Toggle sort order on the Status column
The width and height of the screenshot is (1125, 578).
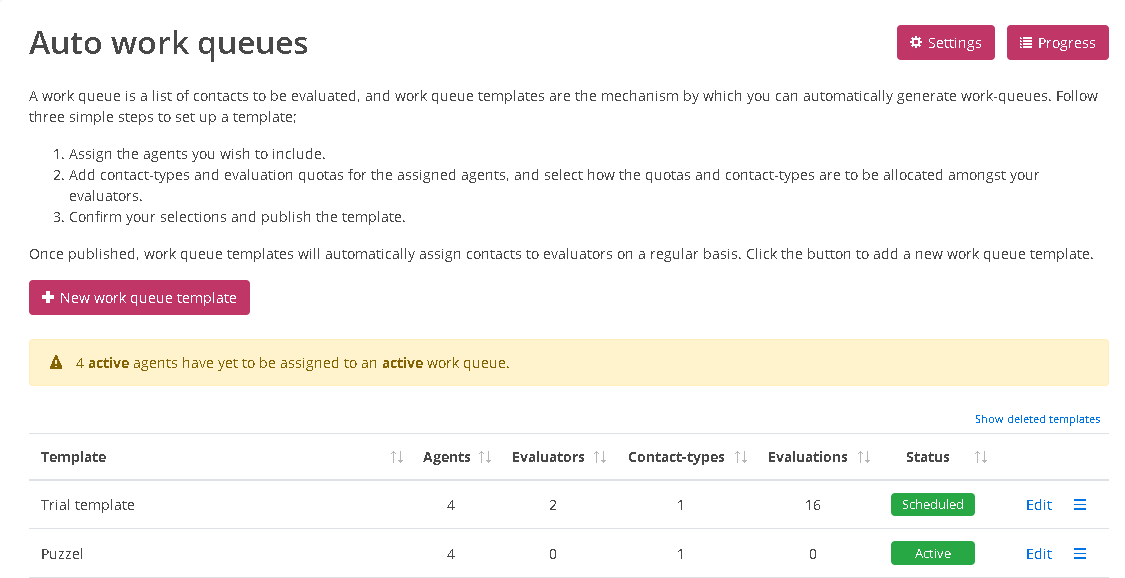[979, 456]
